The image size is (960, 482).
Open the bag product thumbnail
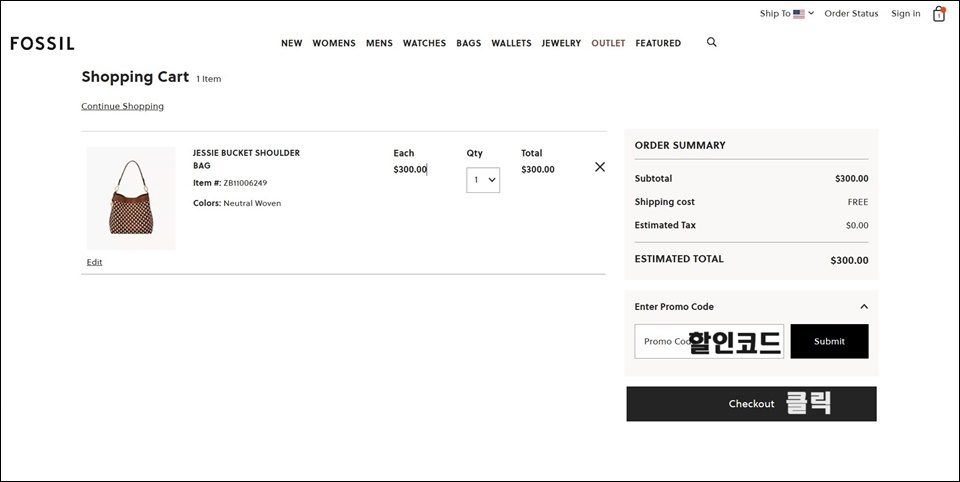click(131, 198)
